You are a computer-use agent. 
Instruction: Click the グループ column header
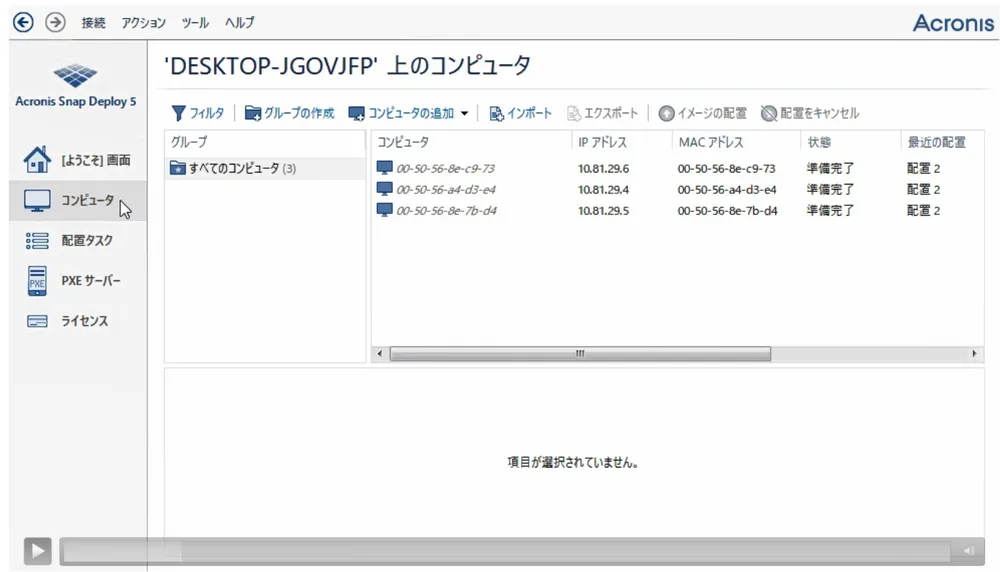tap(265, 142)
